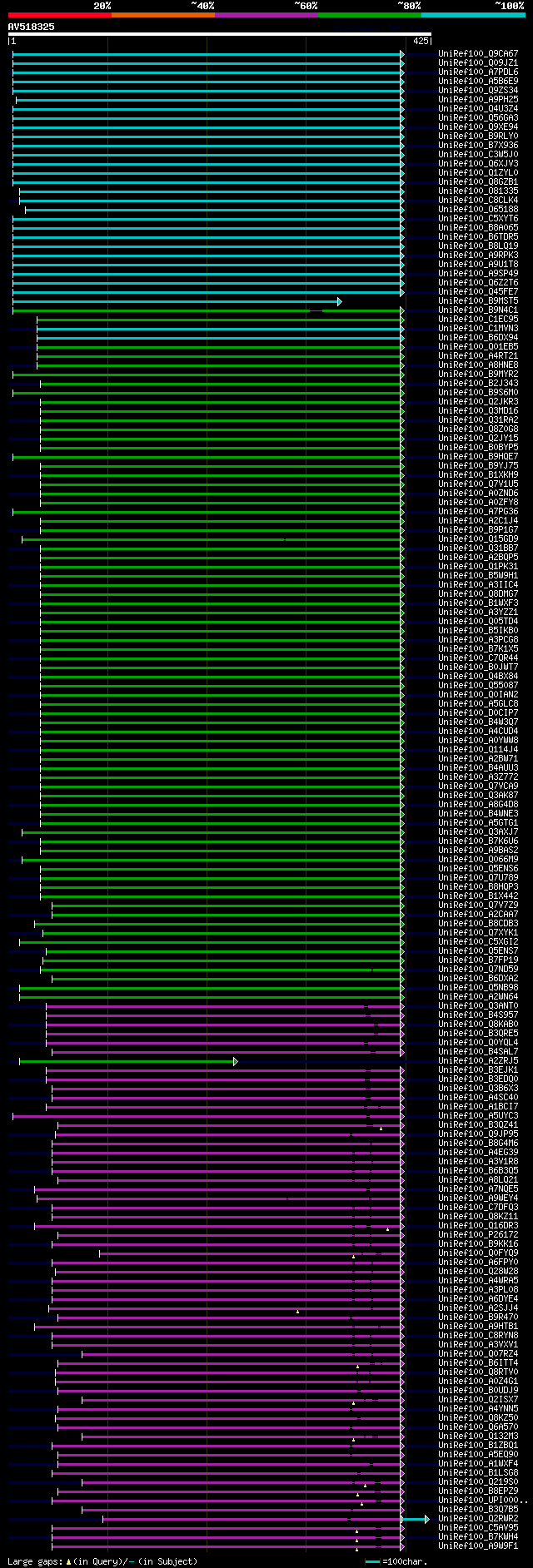Select hit label UniRef100_Q28W28
Image resolution: width=533 pixels, height=1568 pixels.
pyautogui.click(x=478, y=1272)
